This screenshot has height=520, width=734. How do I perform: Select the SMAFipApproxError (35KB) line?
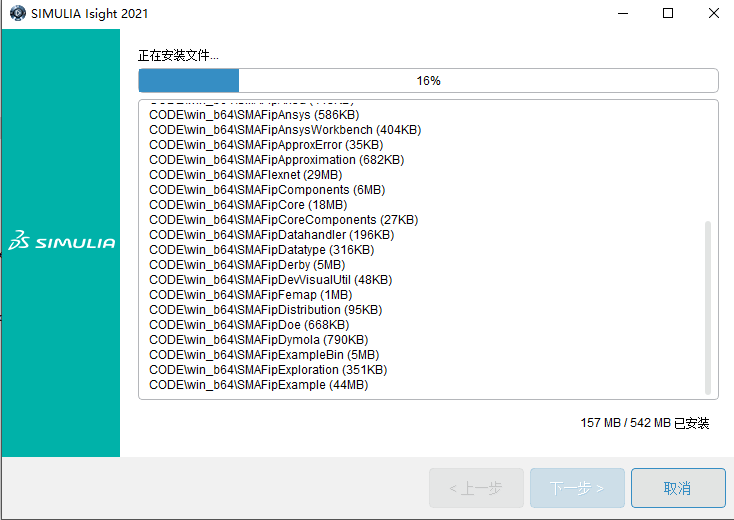click(266, 145)
